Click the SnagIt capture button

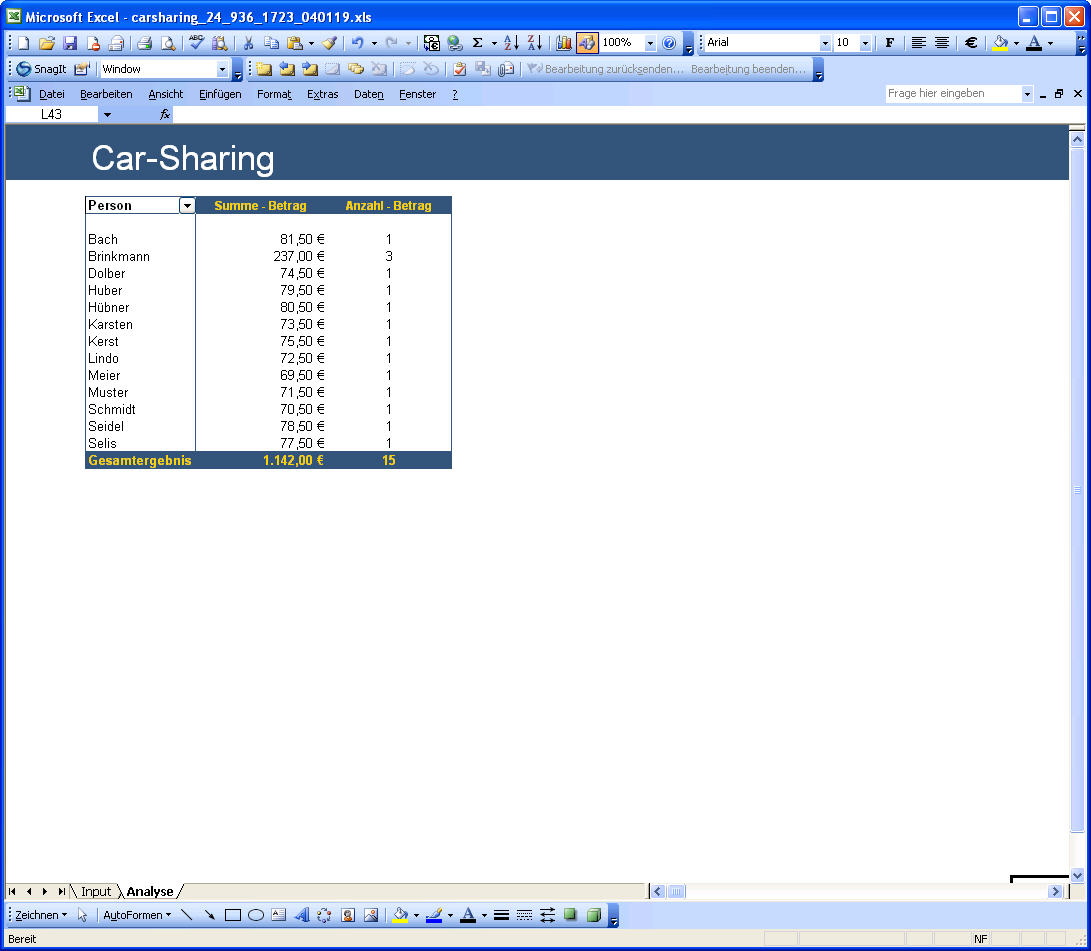(42, 69)
